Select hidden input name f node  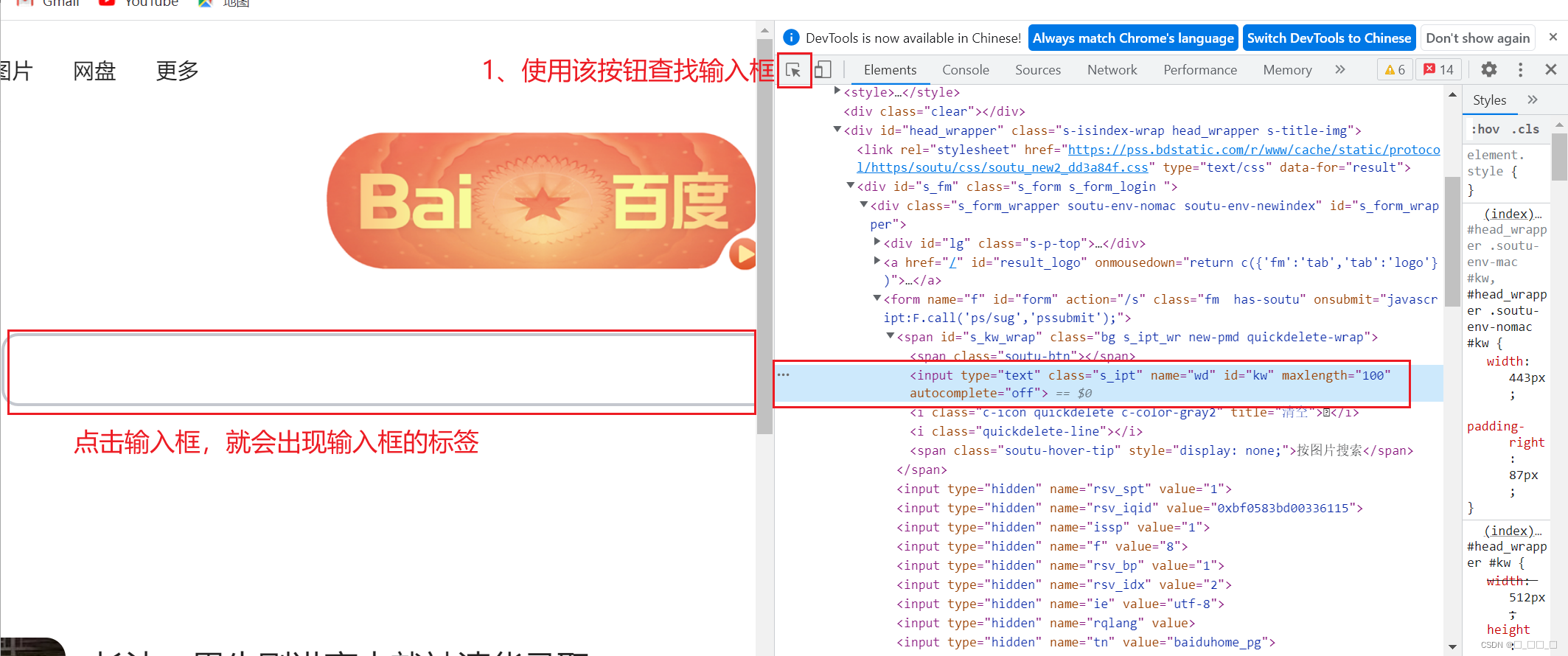point(1042,546)
